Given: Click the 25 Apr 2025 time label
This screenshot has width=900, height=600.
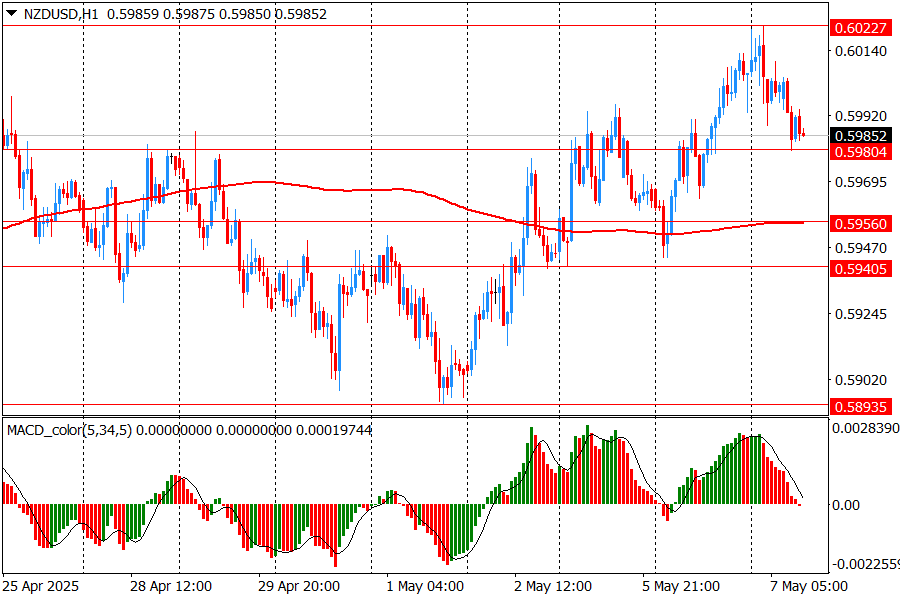Looking at the screenshot, I should pyautogui.click(x=41, y=585).
